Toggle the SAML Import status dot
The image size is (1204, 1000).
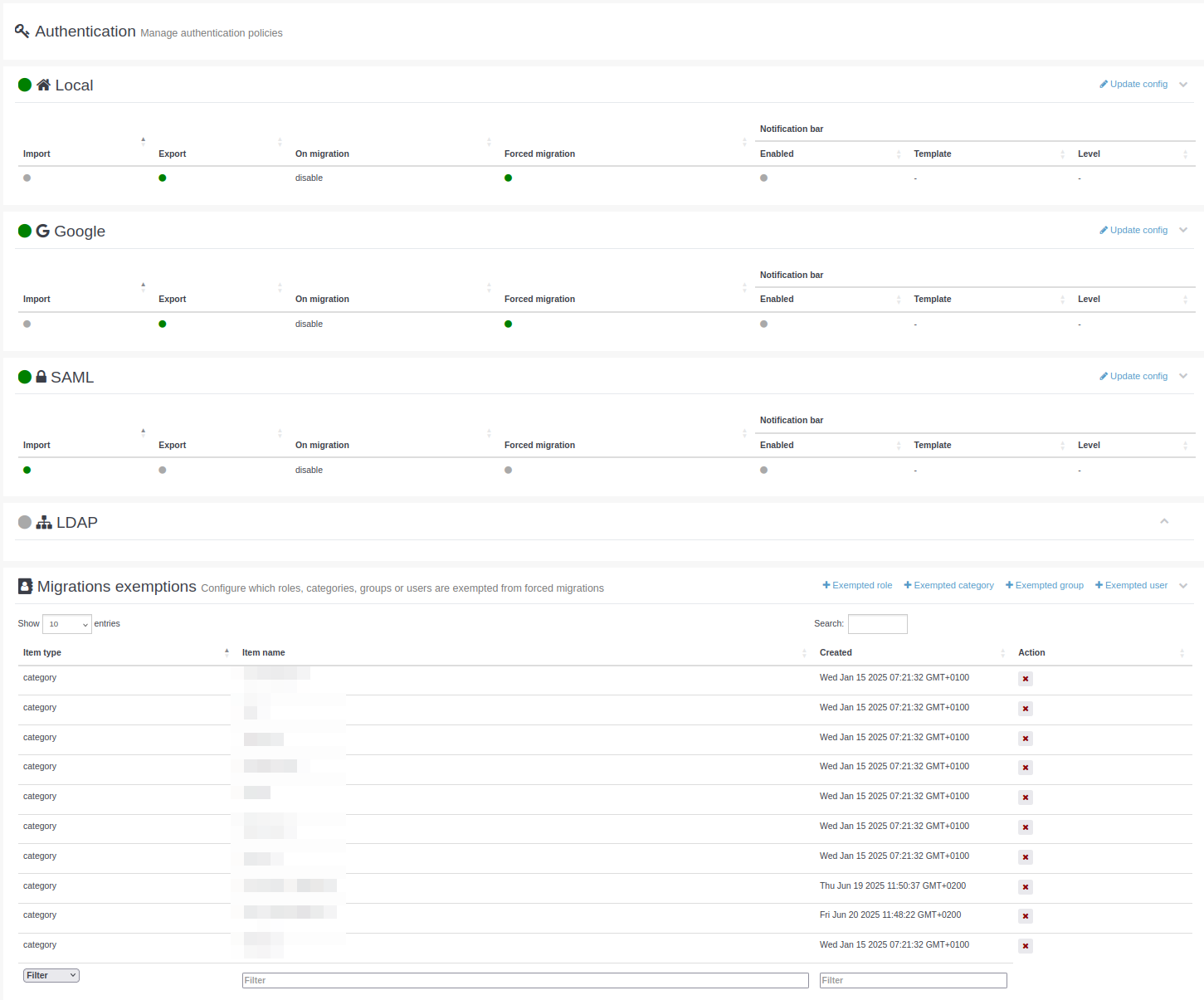click(27, 470)
